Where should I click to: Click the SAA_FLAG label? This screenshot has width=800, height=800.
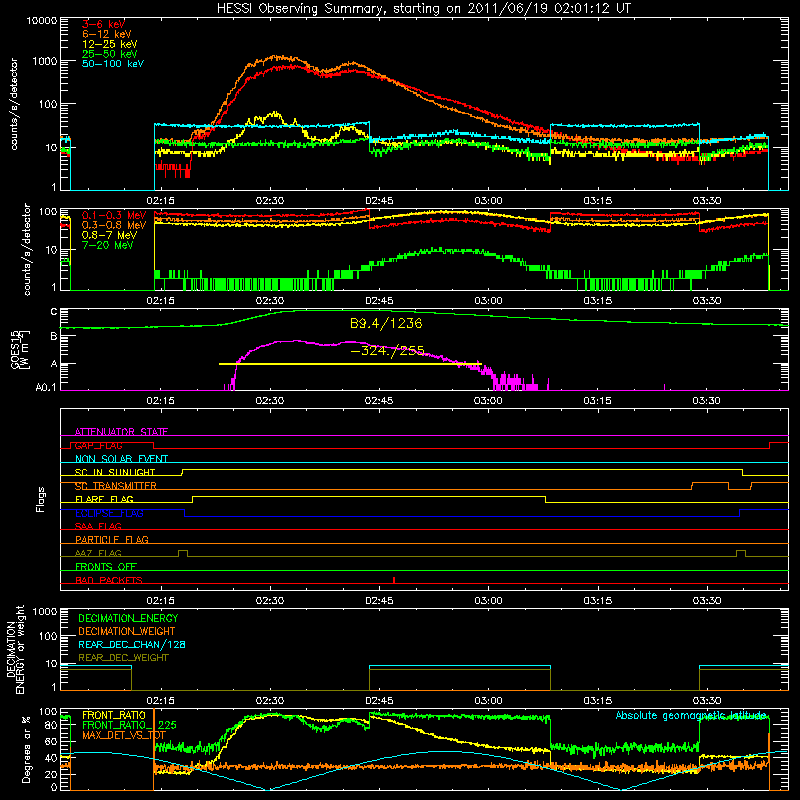98,526
